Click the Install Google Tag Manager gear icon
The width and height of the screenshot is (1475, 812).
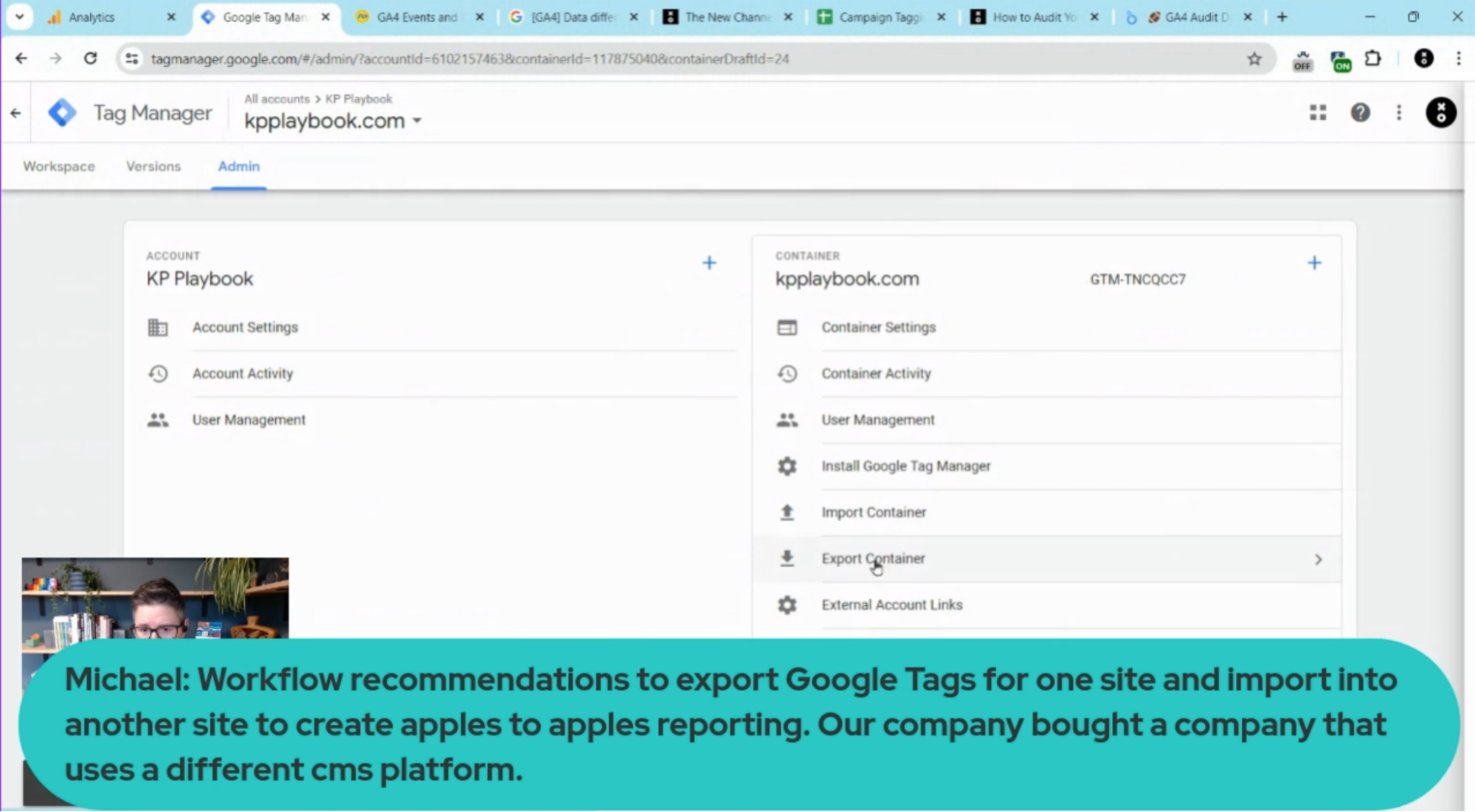(787, 466)
